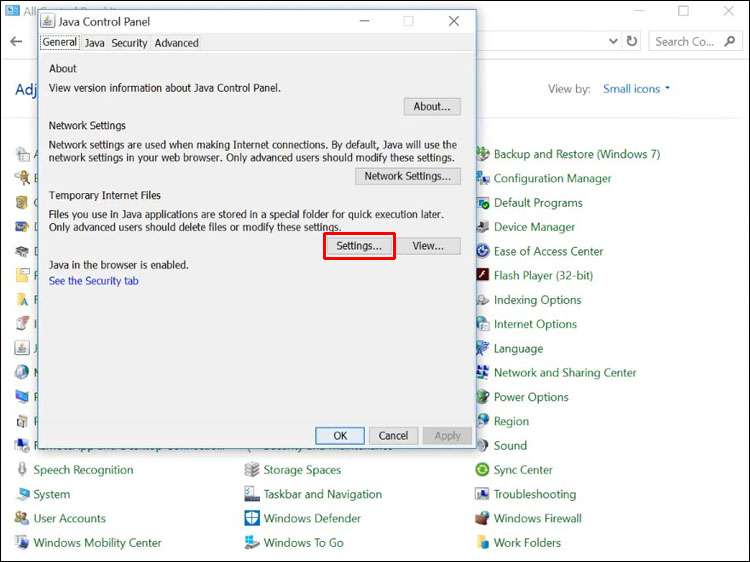Open Windows Mobility Center icon

[22, 542]
